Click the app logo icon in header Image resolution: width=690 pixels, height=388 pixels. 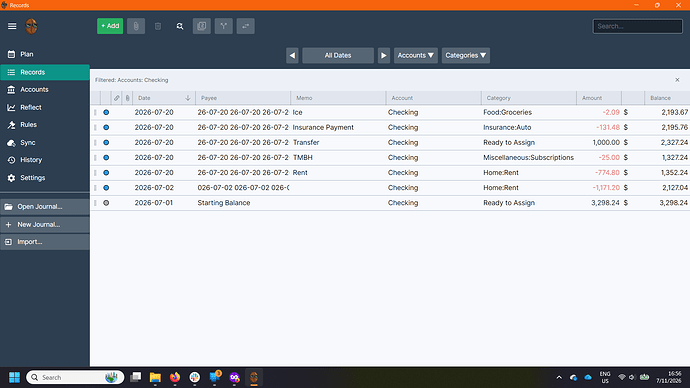(31, 26)
